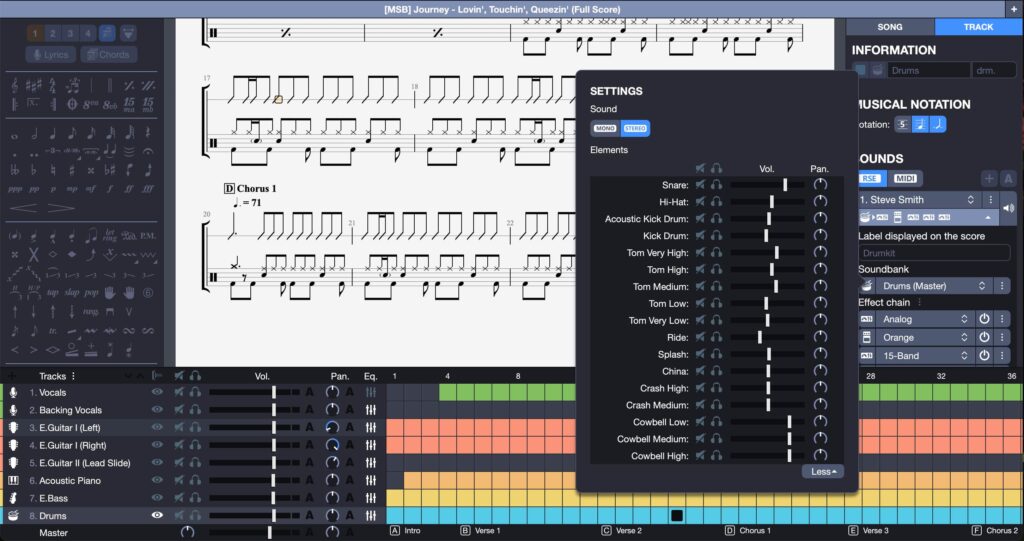This screenshot has height=541, width=1024.
Task: Click the Less button to collapse settings
Action: (821, 471)
